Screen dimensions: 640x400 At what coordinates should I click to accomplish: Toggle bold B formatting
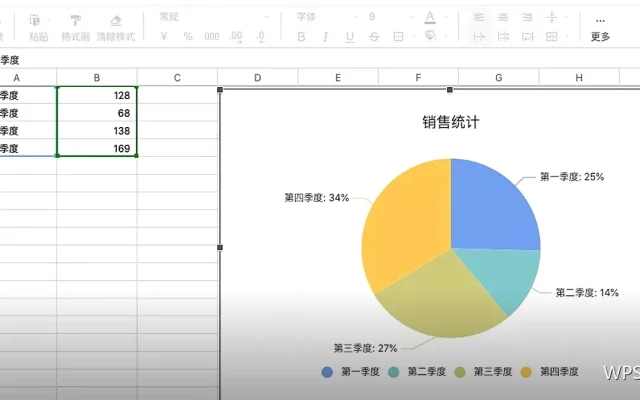click(301, 37)
